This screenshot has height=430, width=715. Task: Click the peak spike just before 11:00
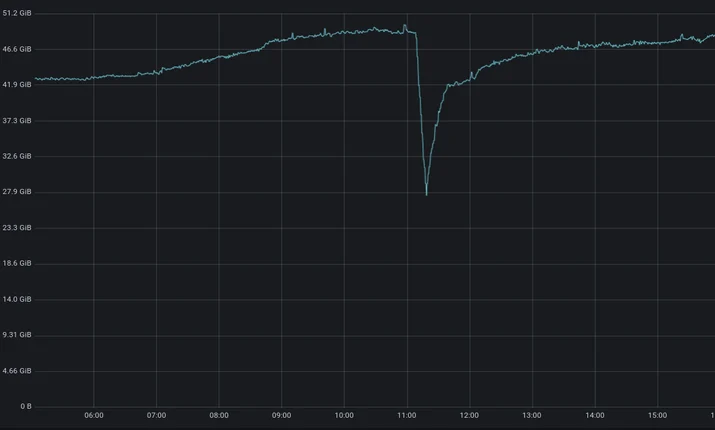pyautogui.click(x=404, y=26)
